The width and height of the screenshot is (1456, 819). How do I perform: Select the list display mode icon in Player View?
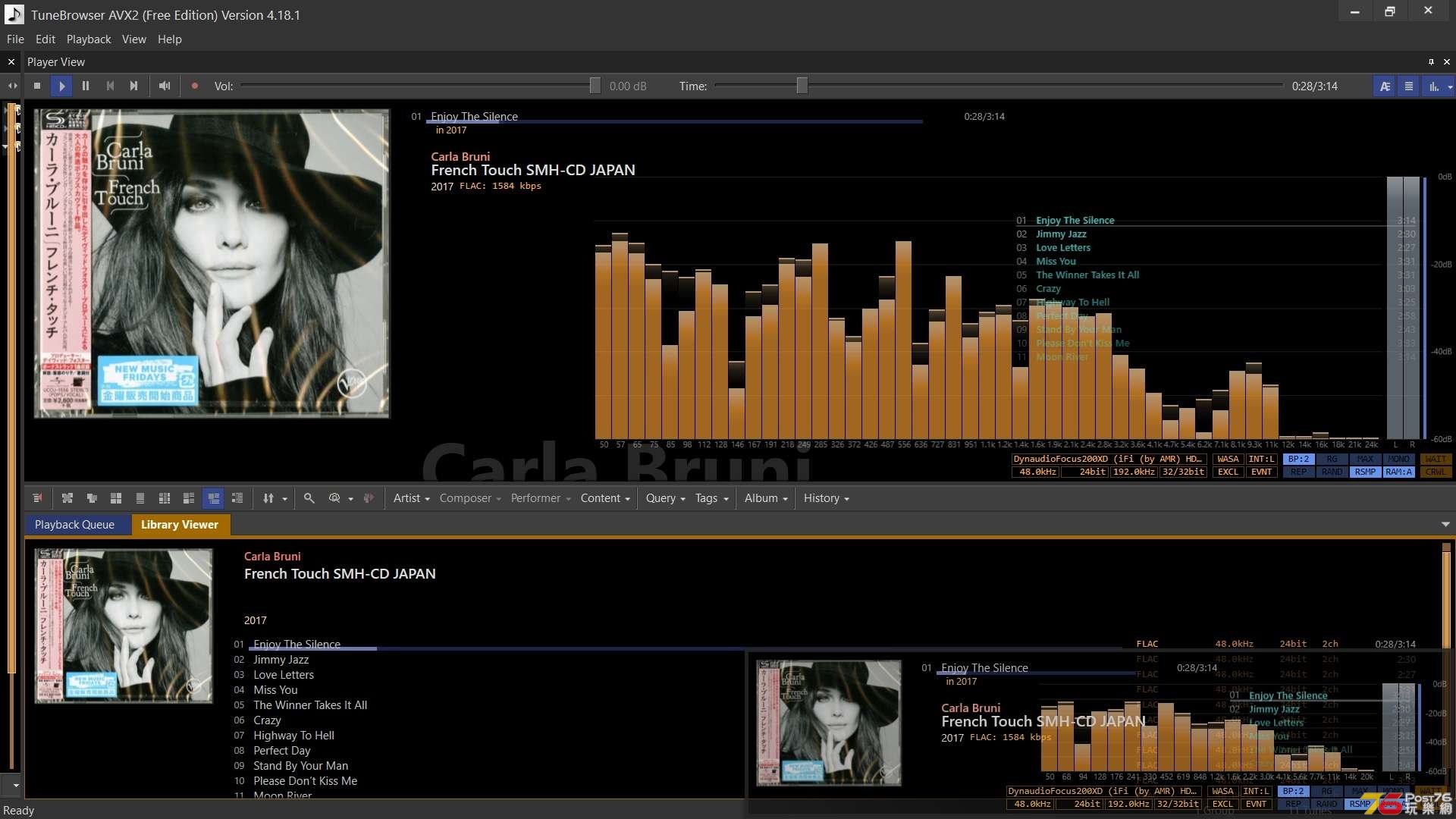click(1409, 86)
